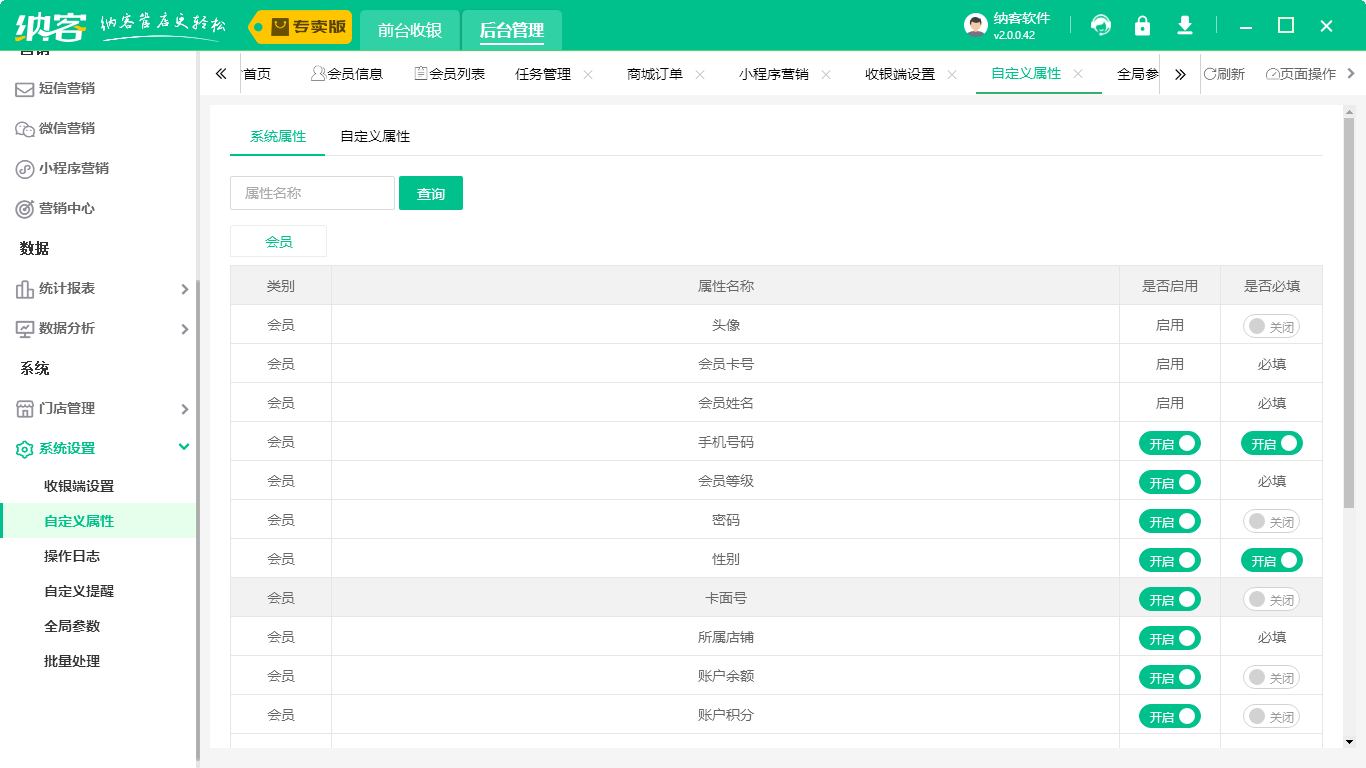
Task: Toggle 是否必填 switch for 头像
Action: 1271,326
